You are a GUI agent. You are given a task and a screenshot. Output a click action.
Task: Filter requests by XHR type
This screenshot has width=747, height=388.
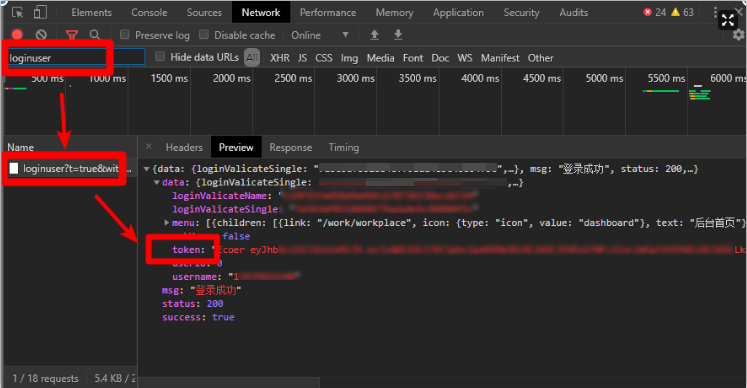point(280,58)
